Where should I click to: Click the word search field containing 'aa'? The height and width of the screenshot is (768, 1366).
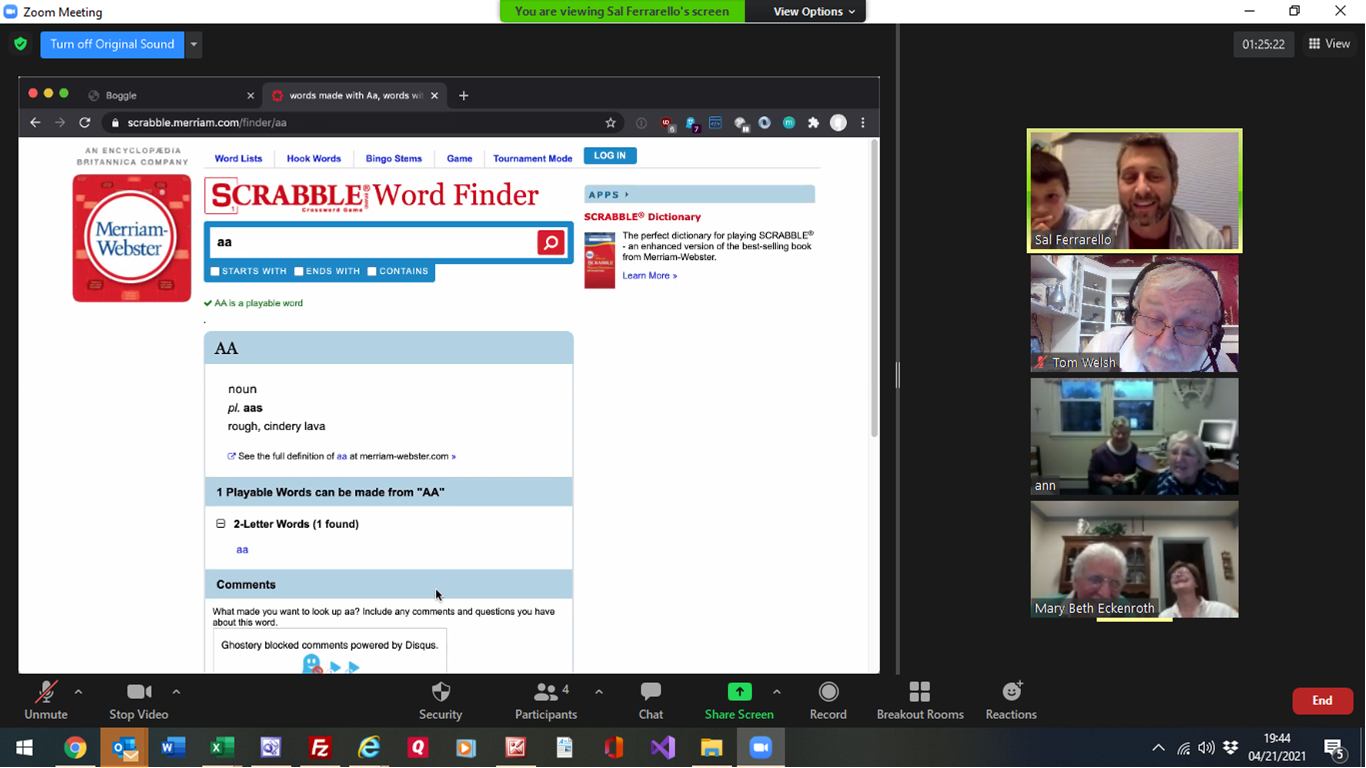coord(372,242)
